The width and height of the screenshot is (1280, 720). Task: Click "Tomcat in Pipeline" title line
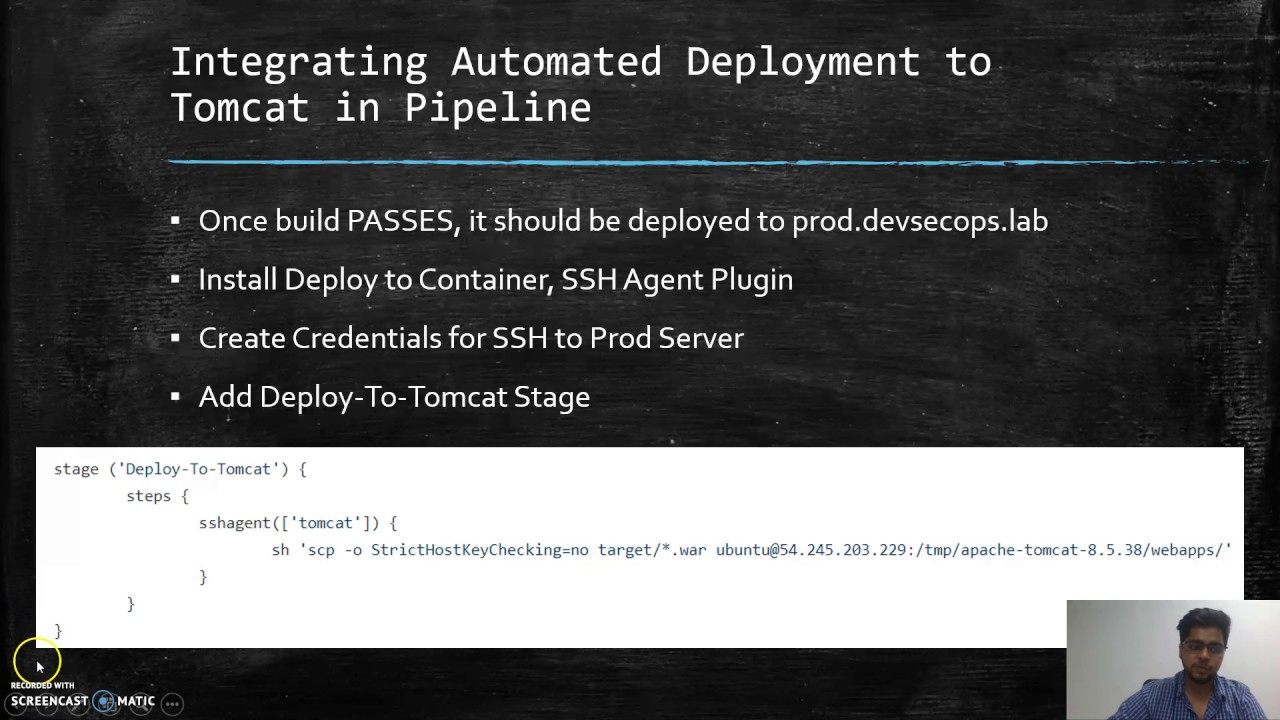pyautogui.click(x=380, y=108)
